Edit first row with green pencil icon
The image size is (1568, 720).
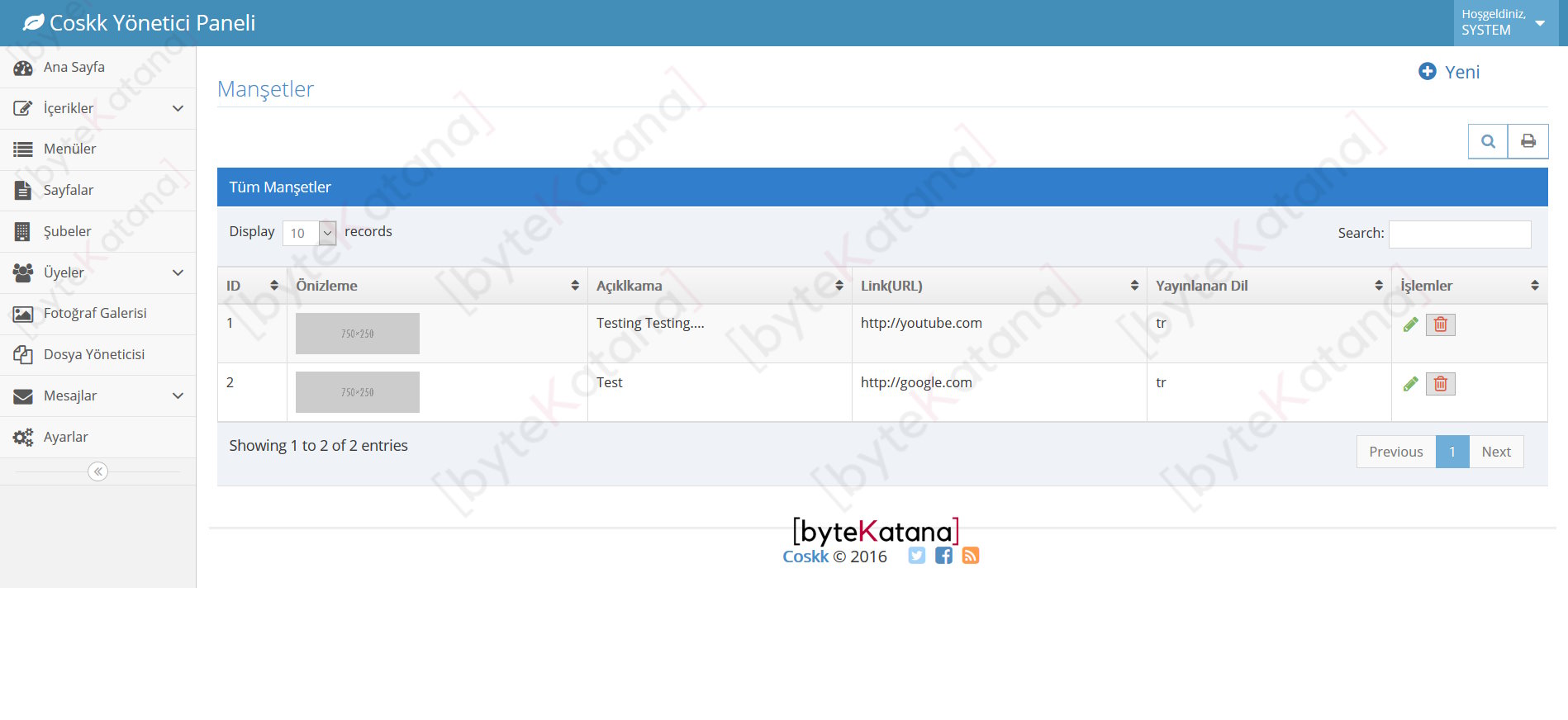(x=1410, y=324)
